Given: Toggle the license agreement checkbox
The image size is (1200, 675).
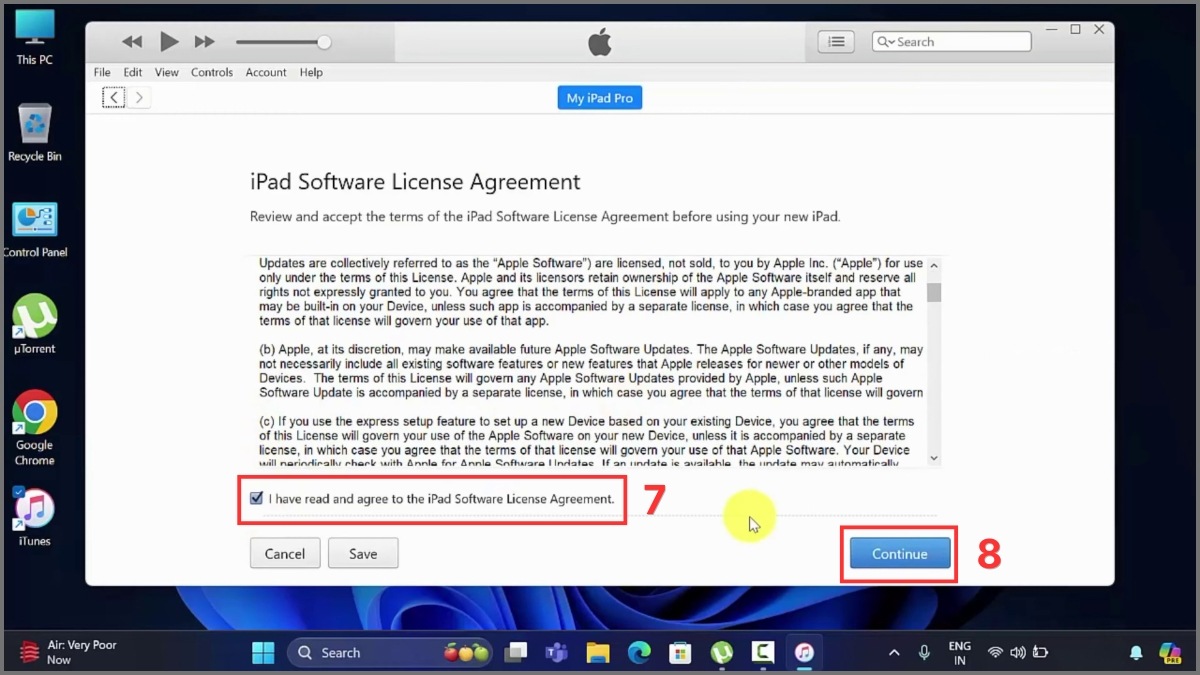Looking at the screenshot, I should [x=257, y=498].
